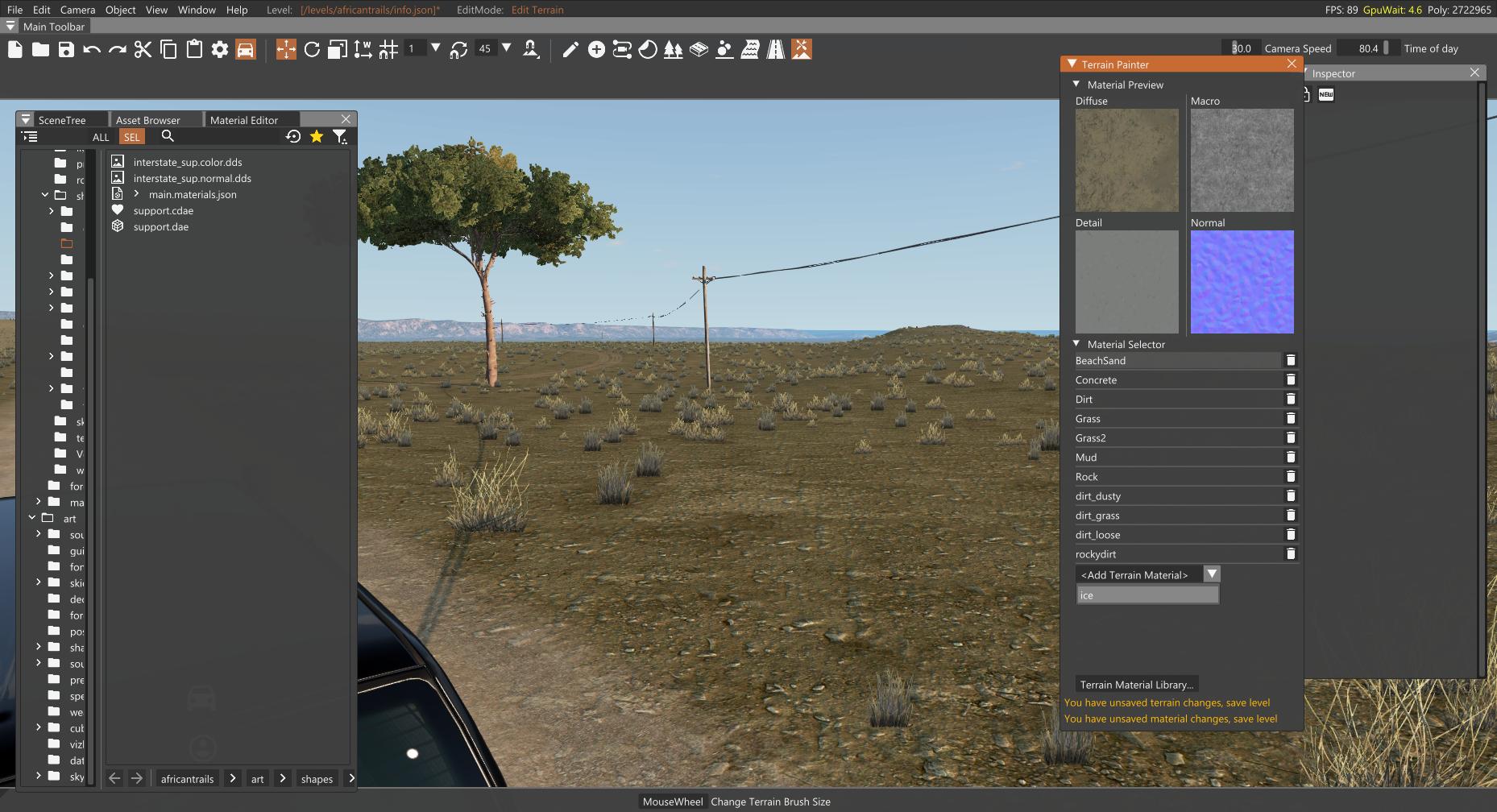Select BeachSand terrain material
The image size is (1497, 812).
click(1177, 360)
